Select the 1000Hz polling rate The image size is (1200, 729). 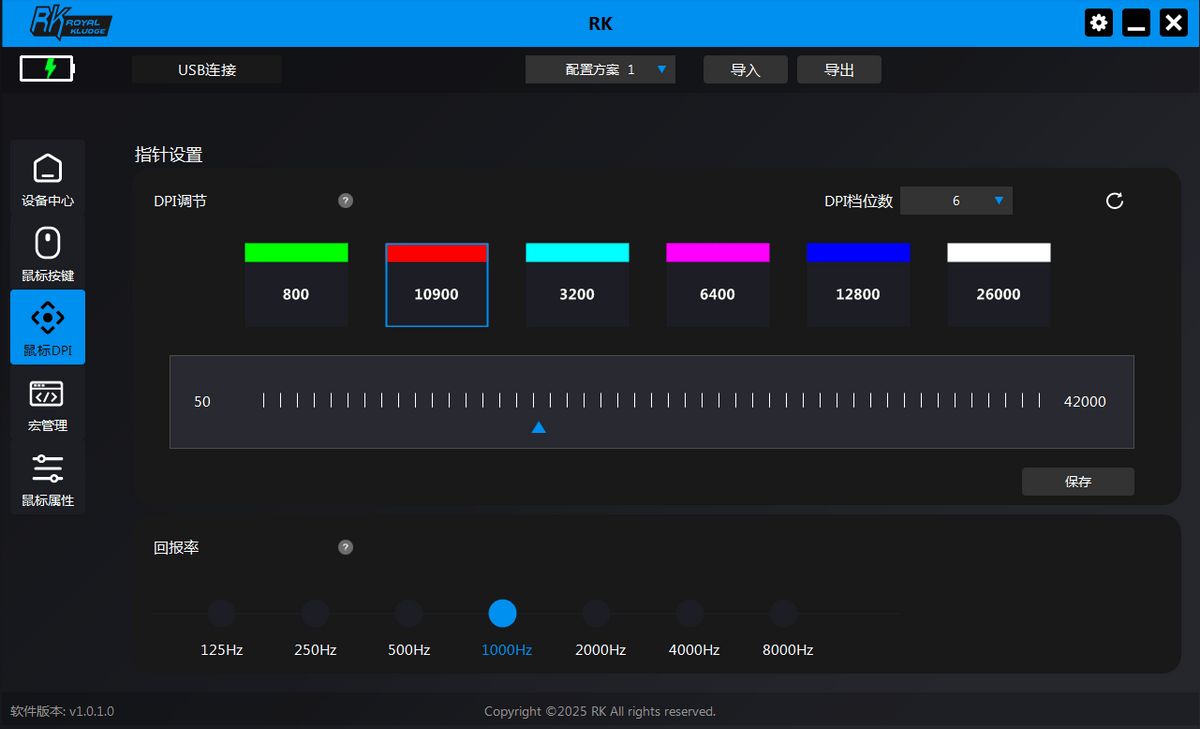(x=502, y=614)
